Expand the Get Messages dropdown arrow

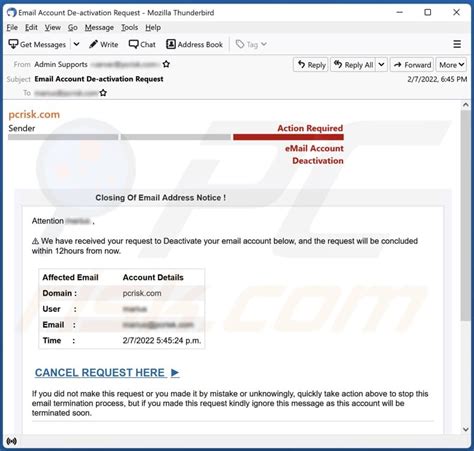76,44
